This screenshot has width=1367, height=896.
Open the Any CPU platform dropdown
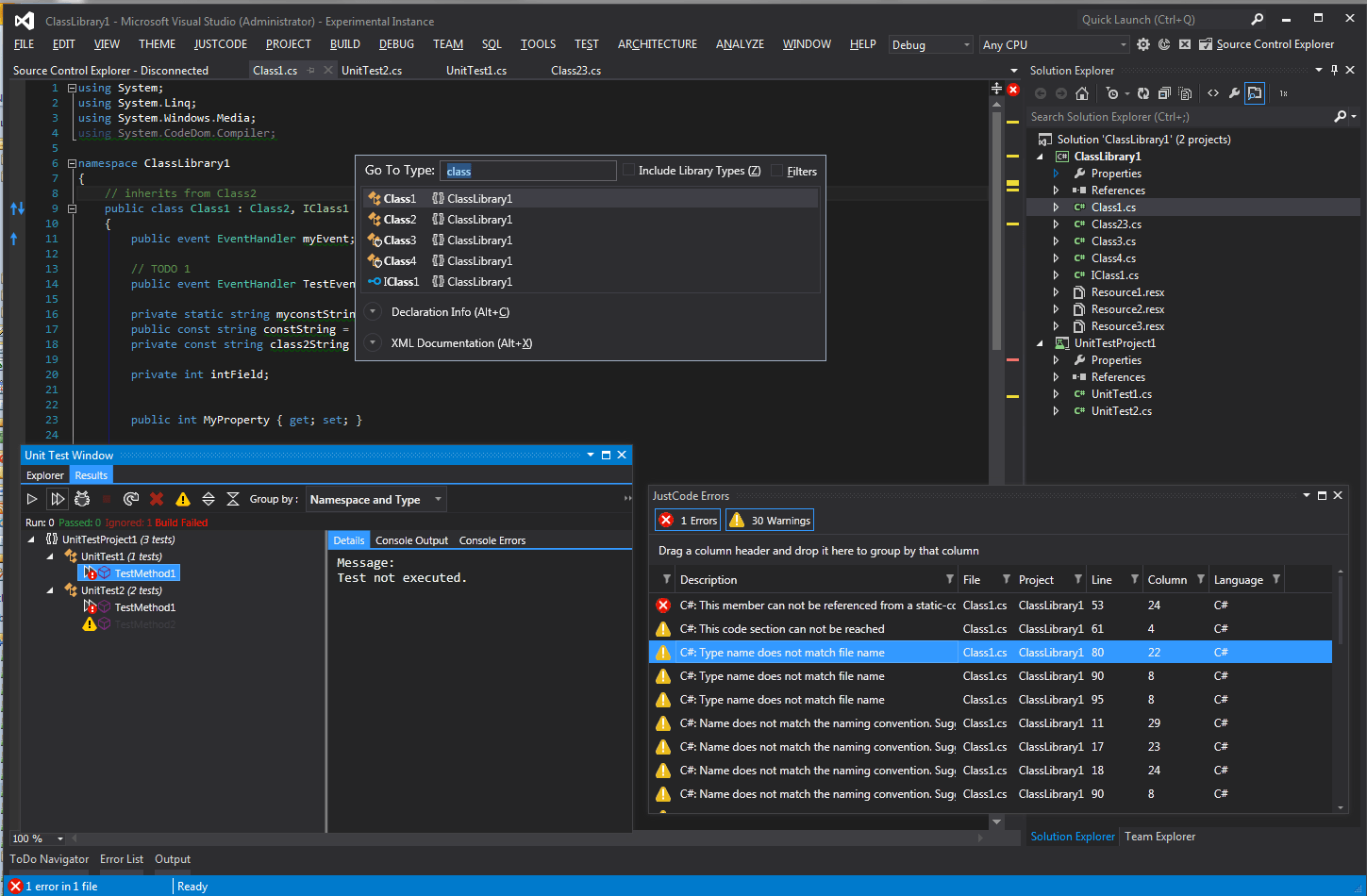coord(1054,44)
